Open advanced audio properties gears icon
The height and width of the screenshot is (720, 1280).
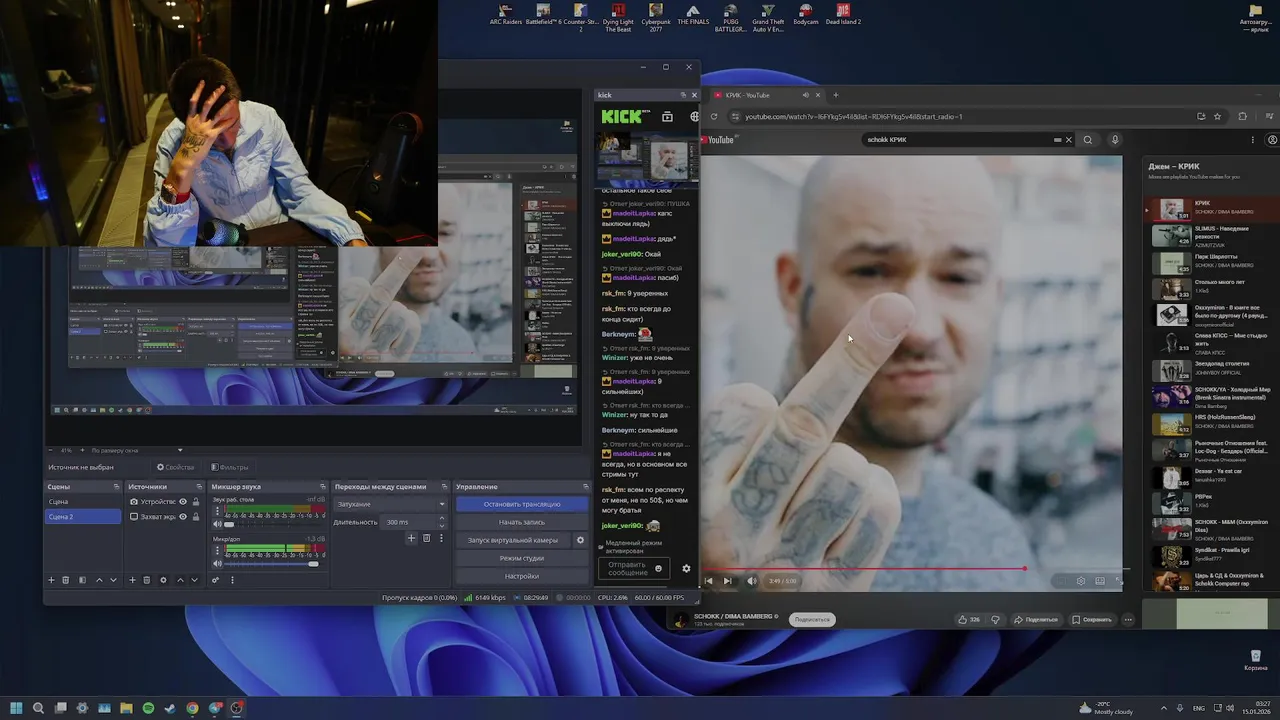(215, 580)
